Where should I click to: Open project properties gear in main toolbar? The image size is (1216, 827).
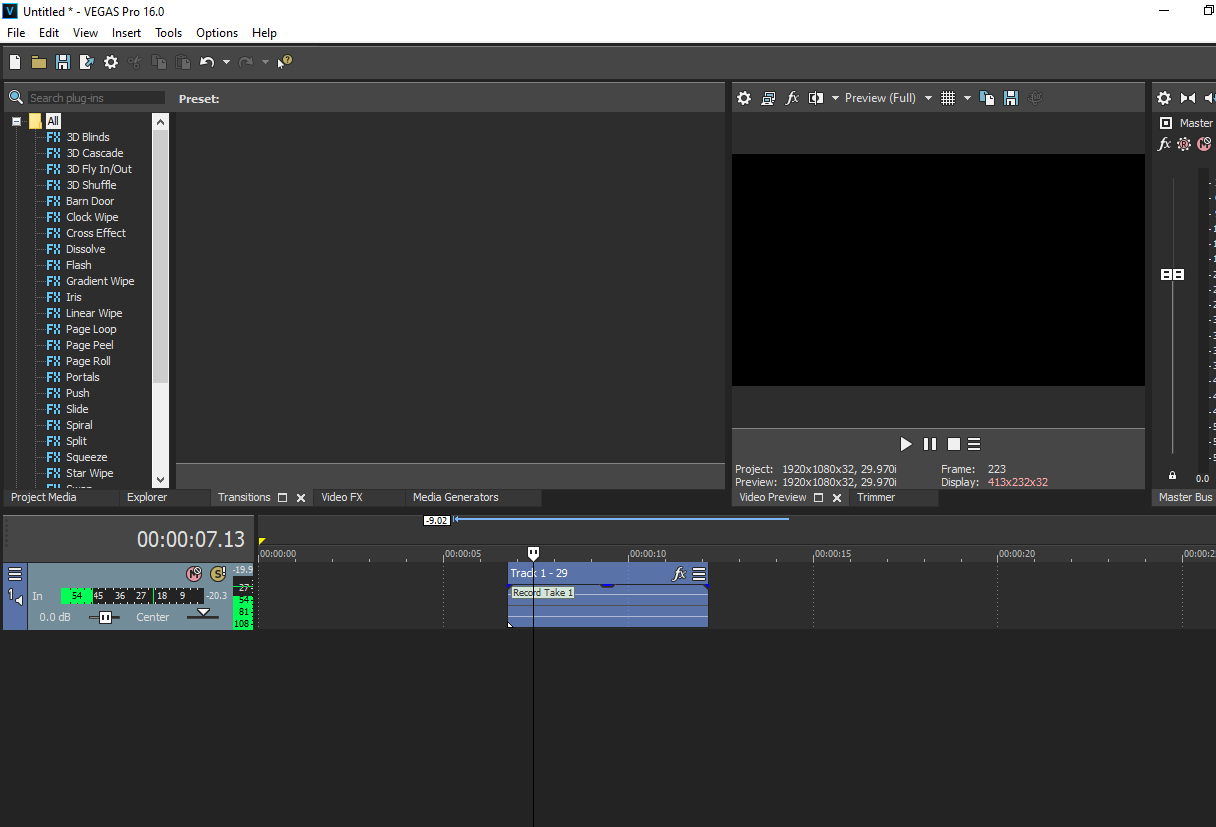pyautogui.click(x=111, y=62)
